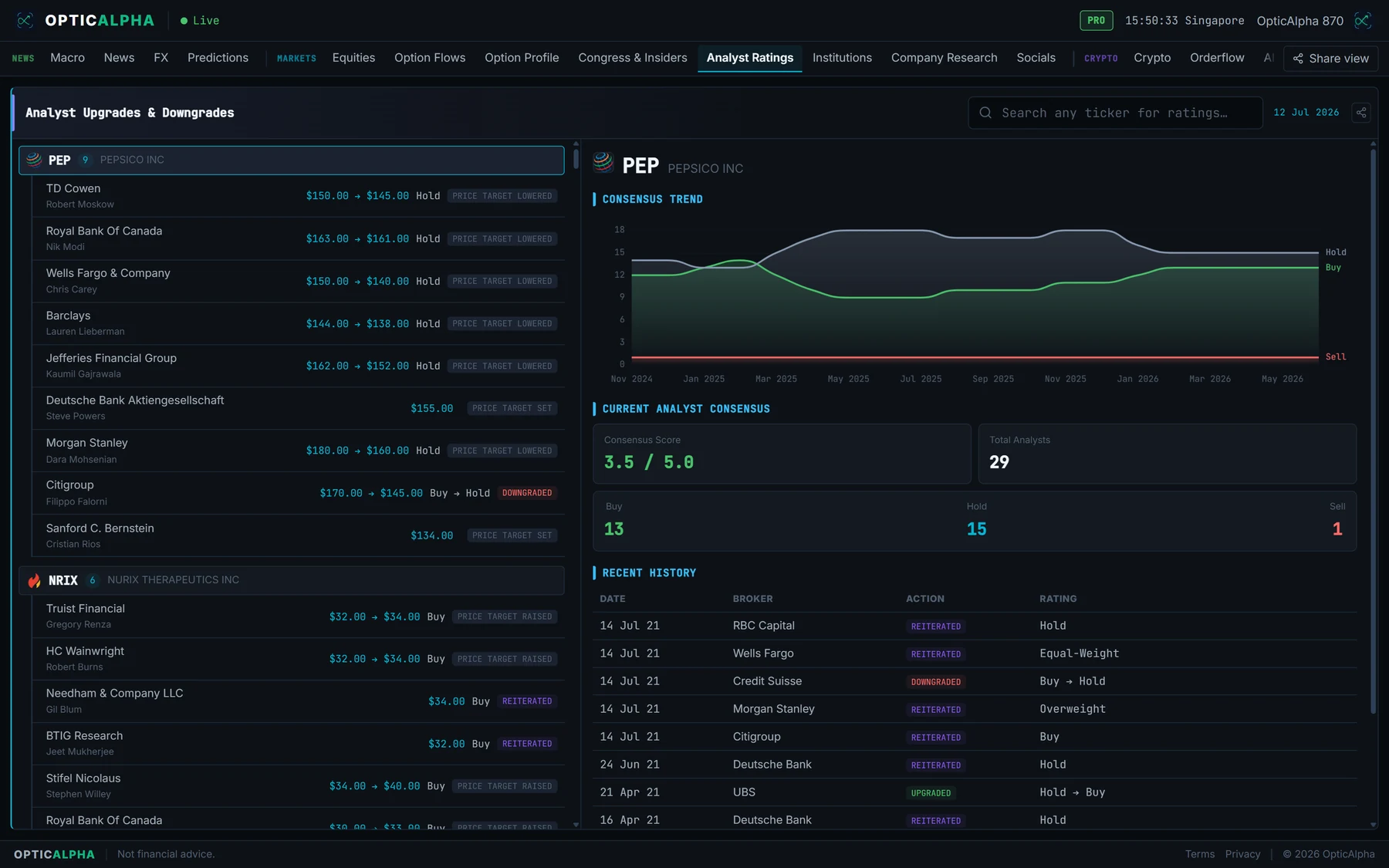
Task: Click the RBC Capital history row
Action: [x=975, y=626]
